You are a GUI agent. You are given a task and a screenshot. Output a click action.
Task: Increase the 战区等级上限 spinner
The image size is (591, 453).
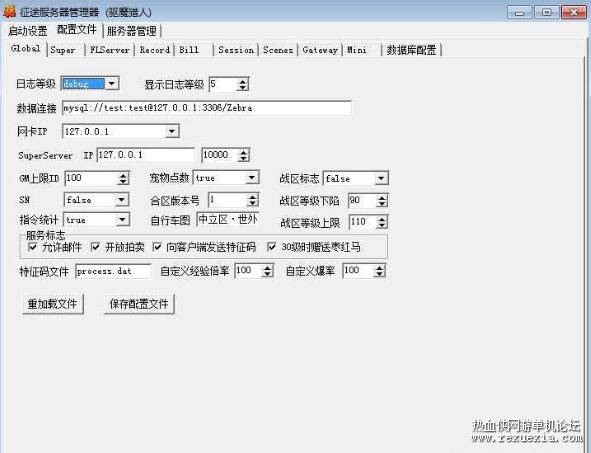(x=382, y=219)
